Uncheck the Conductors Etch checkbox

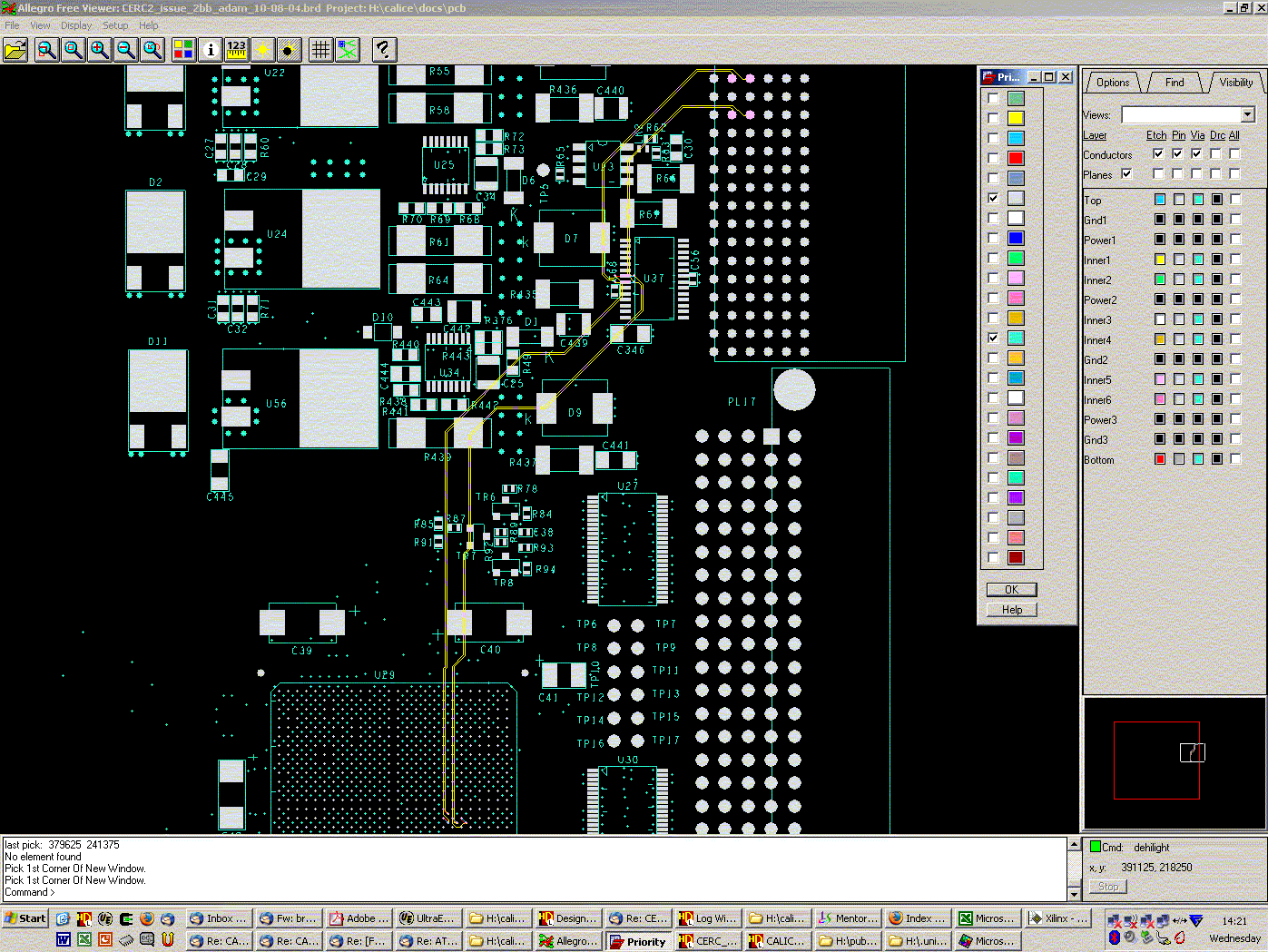[1158, 154]
